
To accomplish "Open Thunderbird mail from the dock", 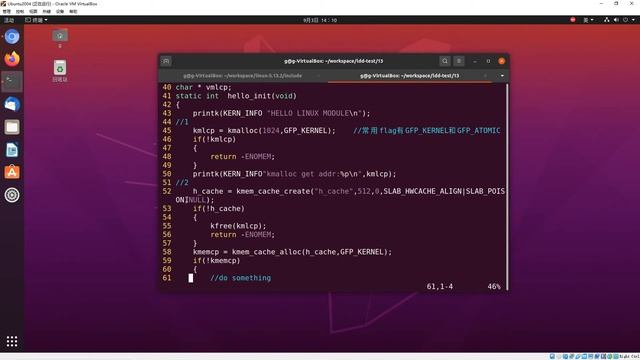I will 12,104.
